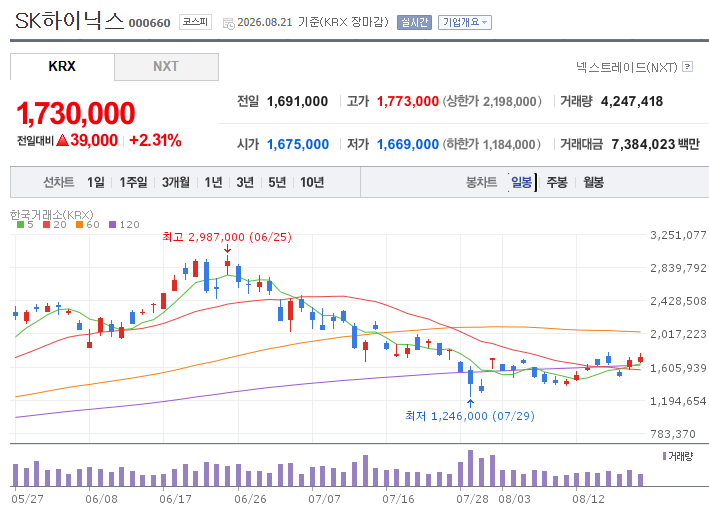Click the purple 거래량 volume legend marker

(664, 456)
